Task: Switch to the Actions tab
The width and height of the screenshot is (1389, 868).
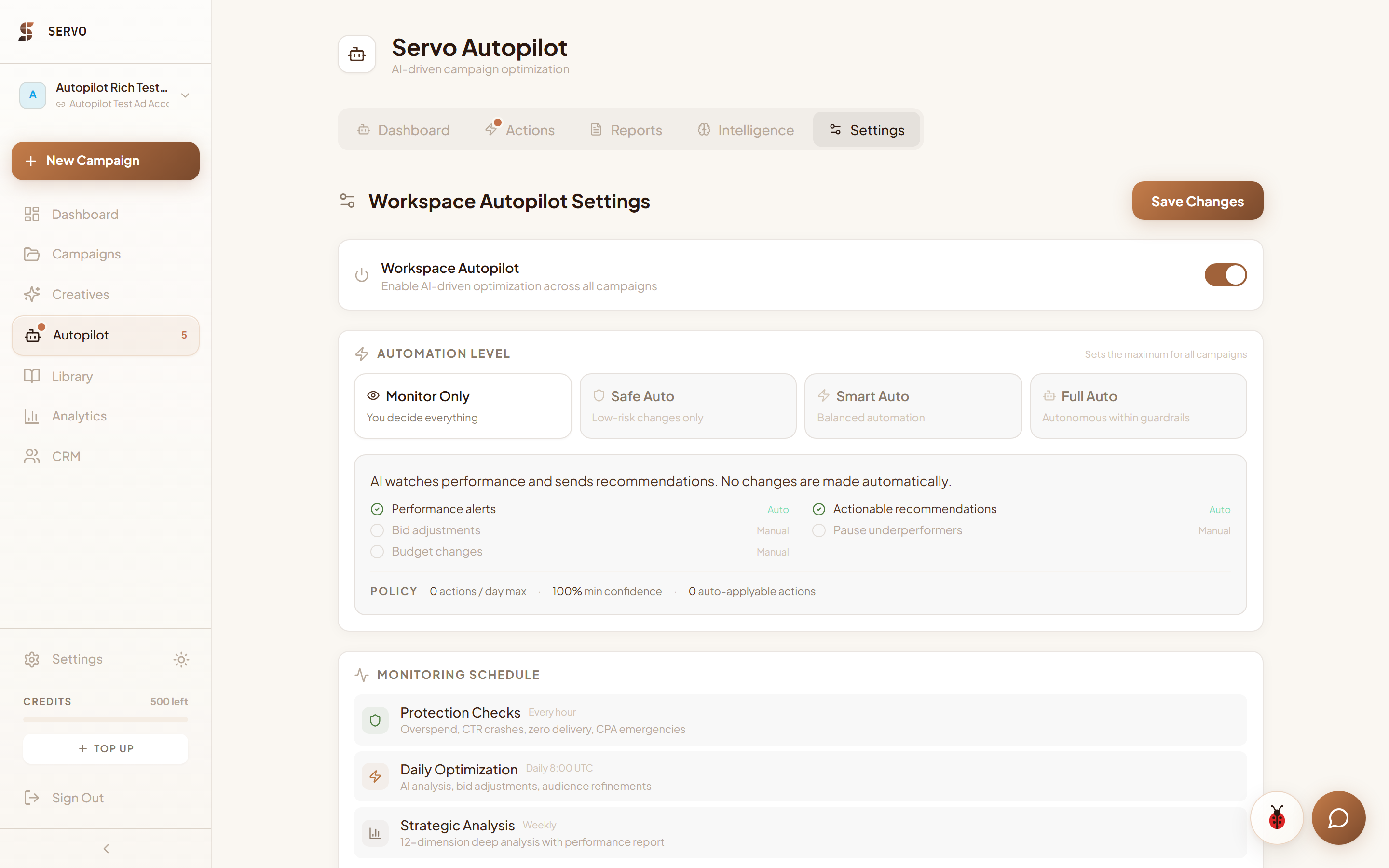Action: click(x=519, y=130)
